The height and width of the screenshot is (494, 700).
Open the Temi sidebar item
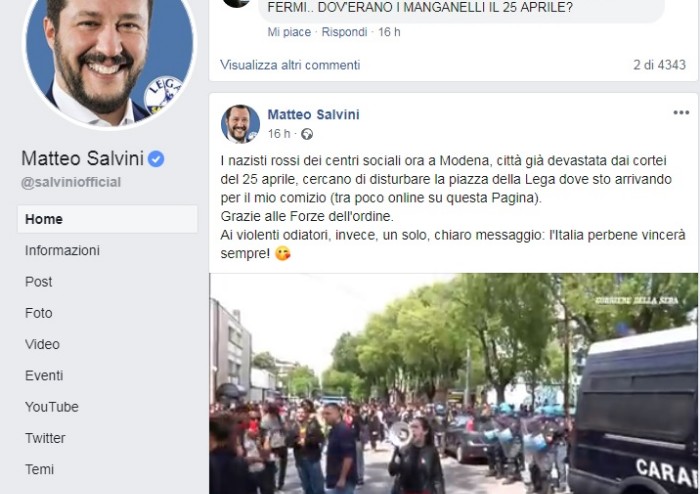point(39,469)
